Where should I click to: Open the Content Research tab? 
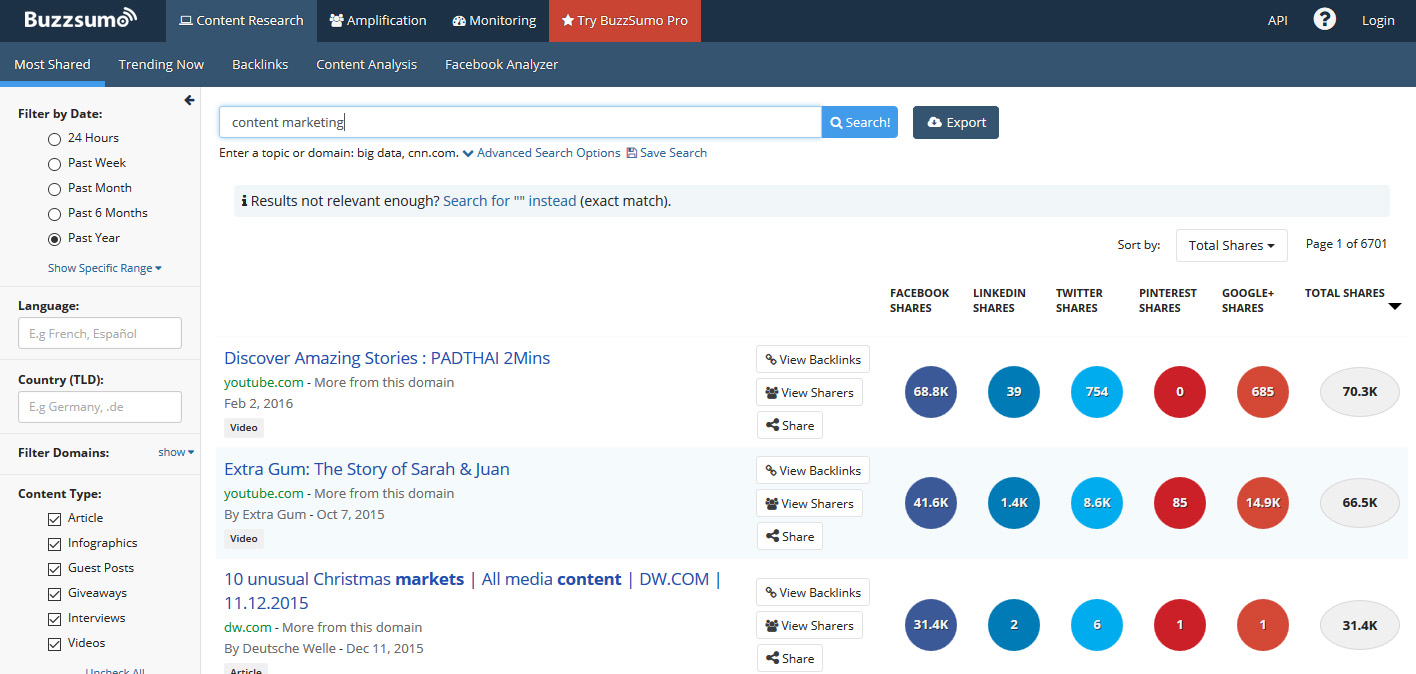(x=241, y=20)
